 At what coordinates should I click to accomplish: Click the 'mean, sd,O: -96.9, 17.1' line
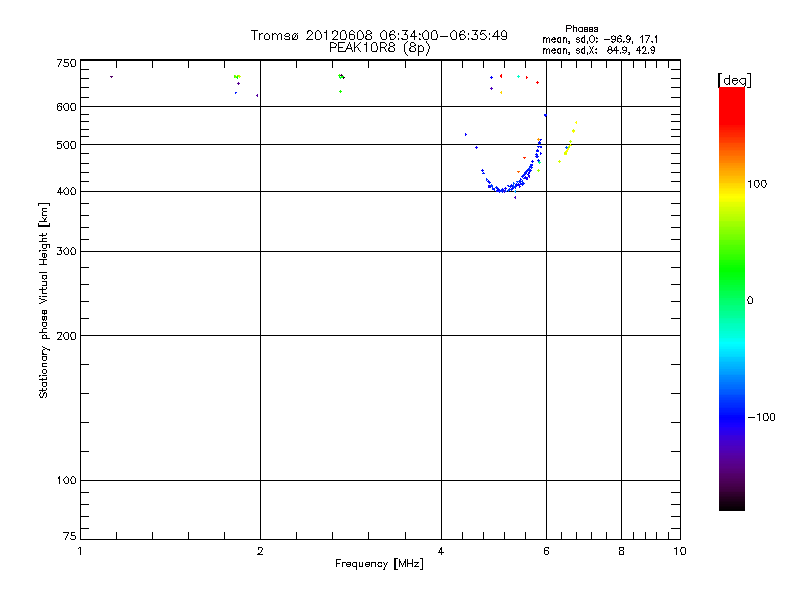tap(600, 39)
